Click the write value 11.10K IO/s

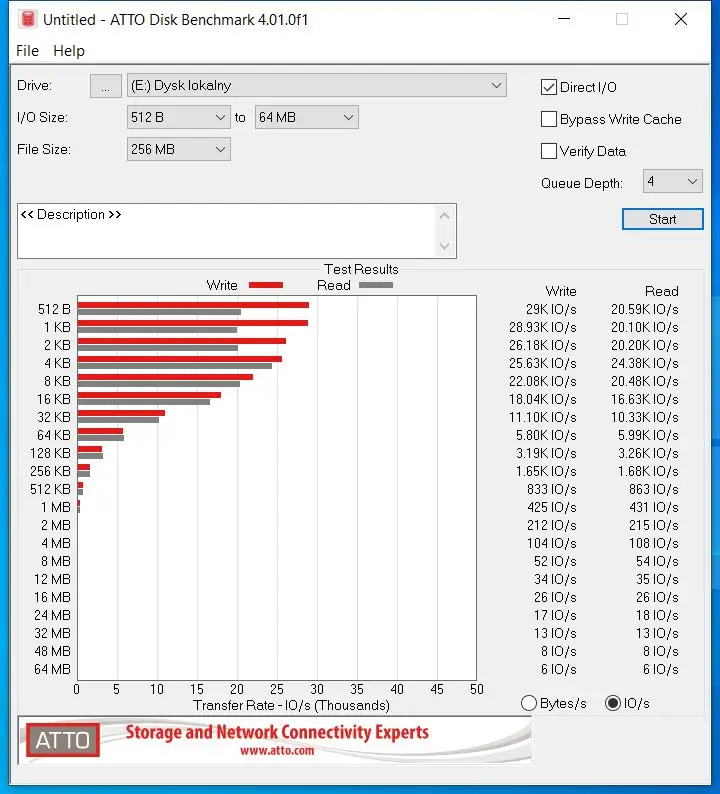[x=542, y=417]
